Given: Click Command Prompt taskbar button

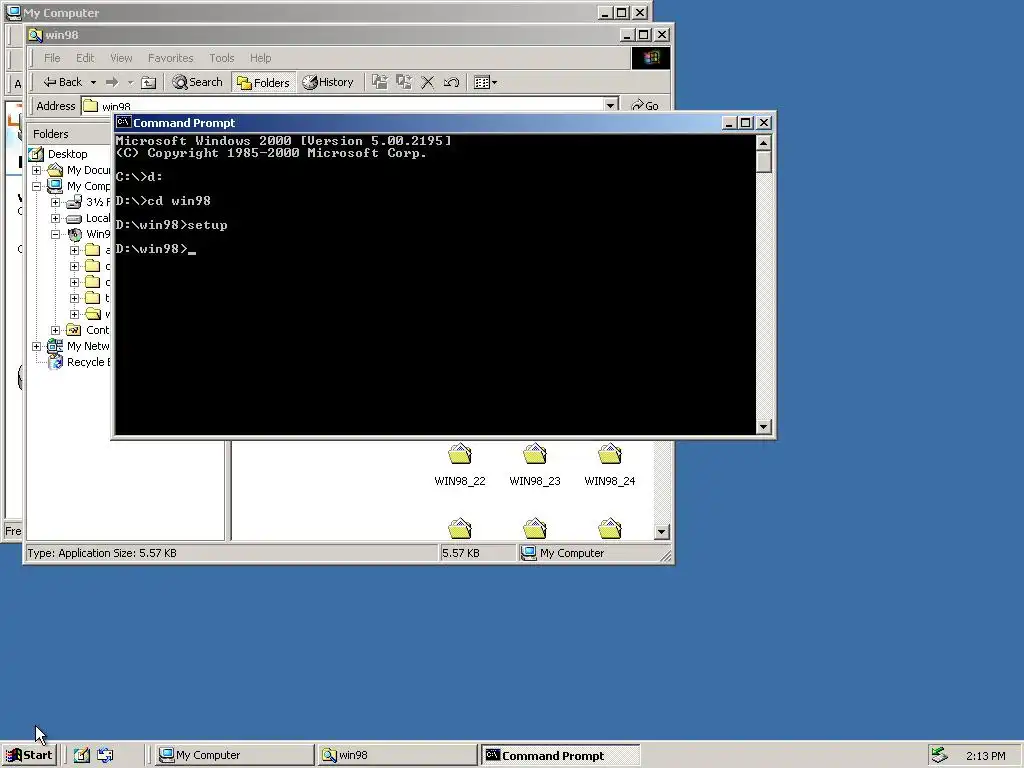Looking at the screenshot, I should pyautogui.click(x=560, y=755).
